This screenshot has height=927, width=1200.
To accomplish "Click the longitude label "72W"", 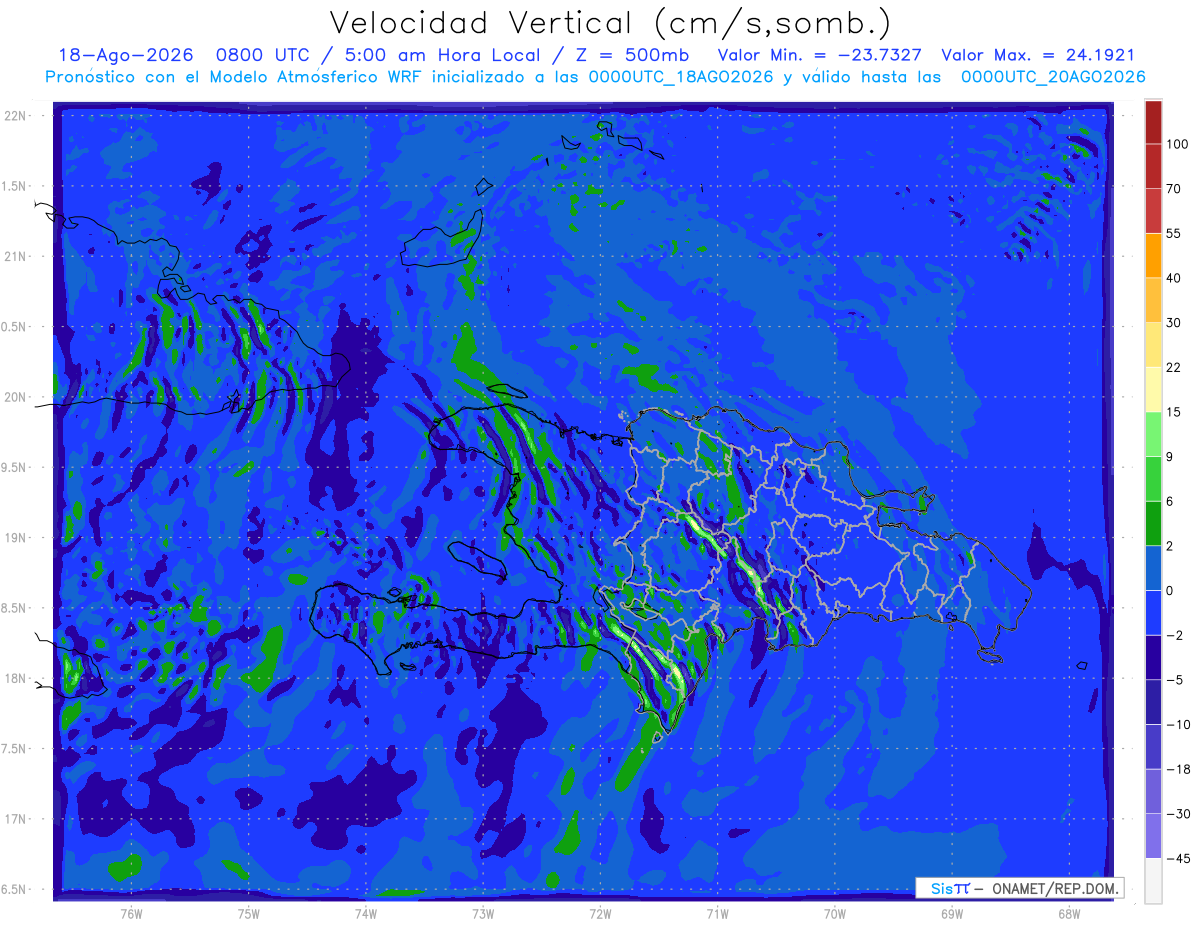I will click(600, 913).
